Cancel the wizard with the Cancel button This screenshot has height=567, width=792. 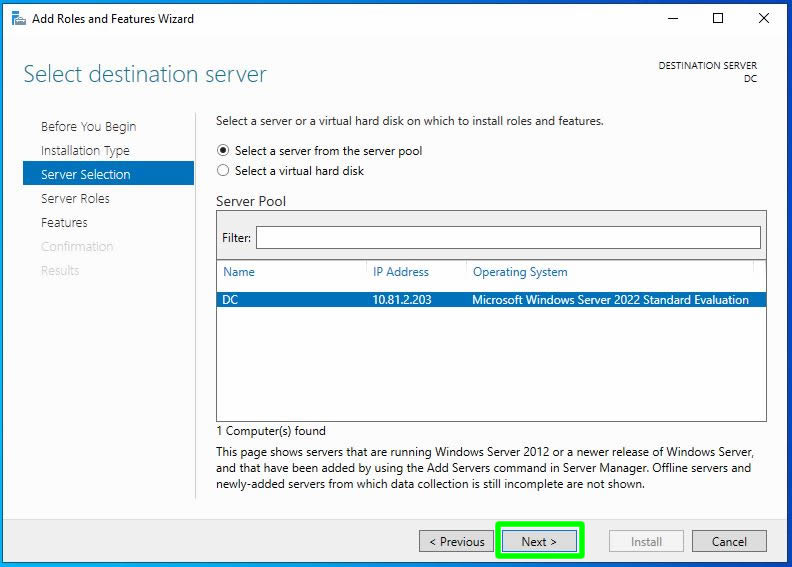pyautogui.click(x=729, y=541)
